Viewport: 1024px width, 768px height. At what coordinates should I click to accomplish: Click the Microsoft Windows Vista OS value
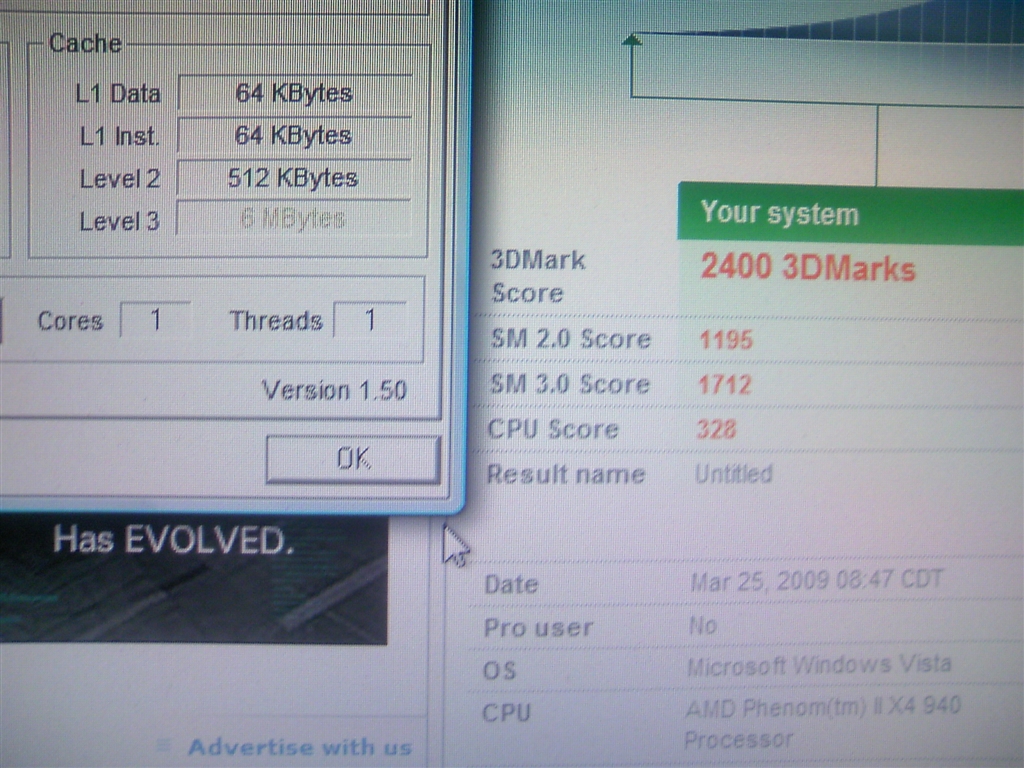(x=819, y=665)
